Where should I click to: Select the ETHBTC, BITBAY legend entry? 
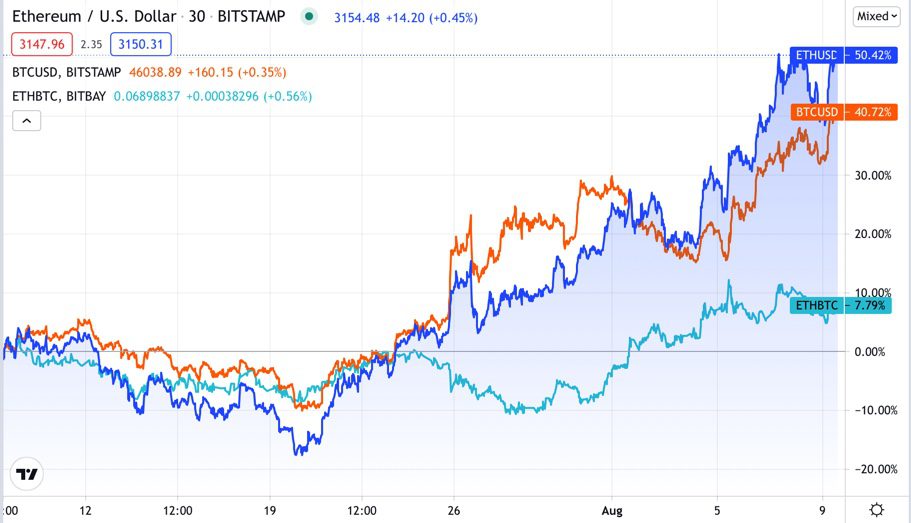pyautogui.click(x=60, y=96)
